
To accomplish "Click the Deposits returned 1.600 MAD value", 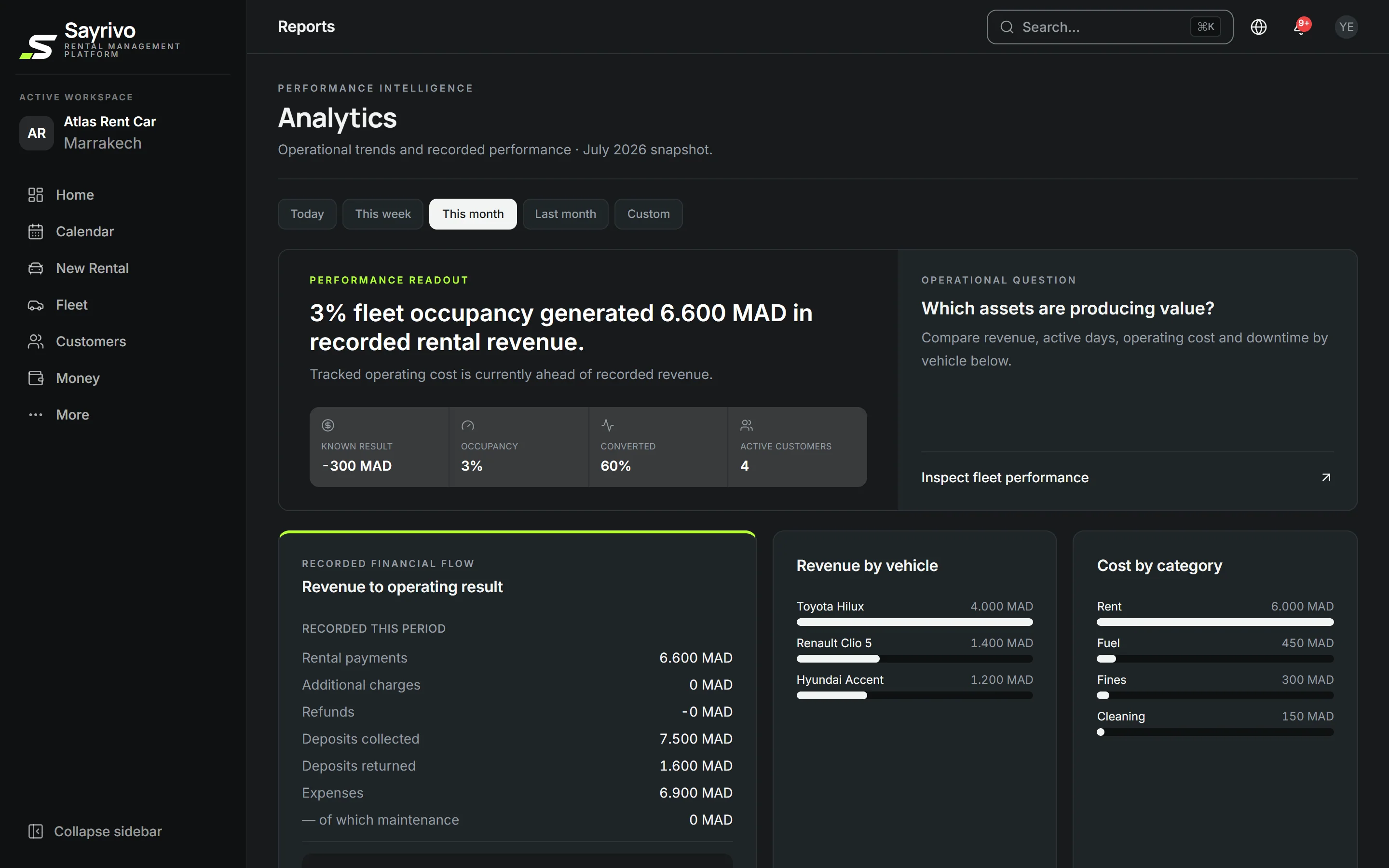I will 695,766.
